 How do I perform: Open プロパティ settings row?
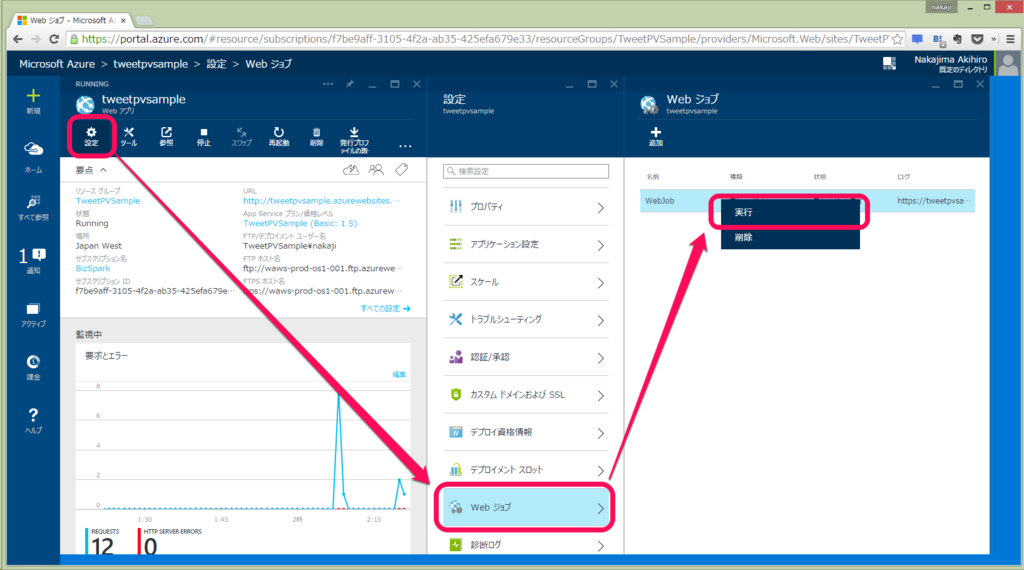(526, 207)
